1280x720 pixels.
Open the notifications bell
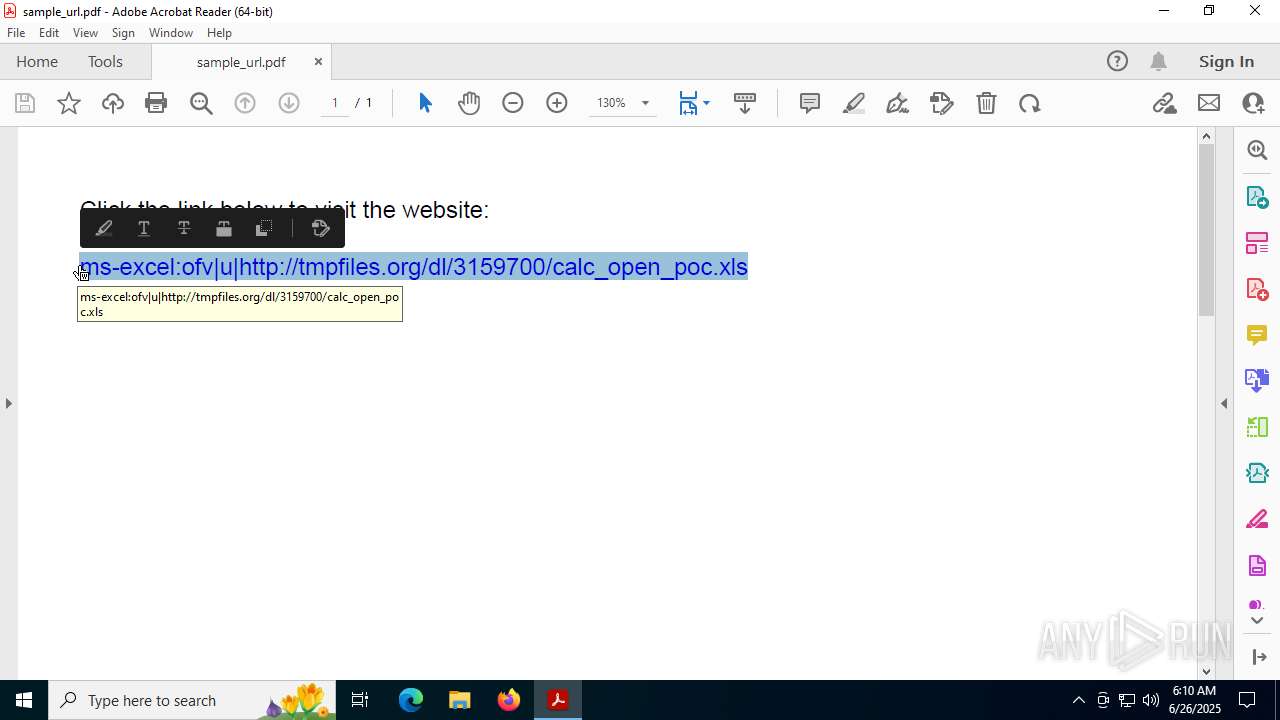tap(1159, 61)
